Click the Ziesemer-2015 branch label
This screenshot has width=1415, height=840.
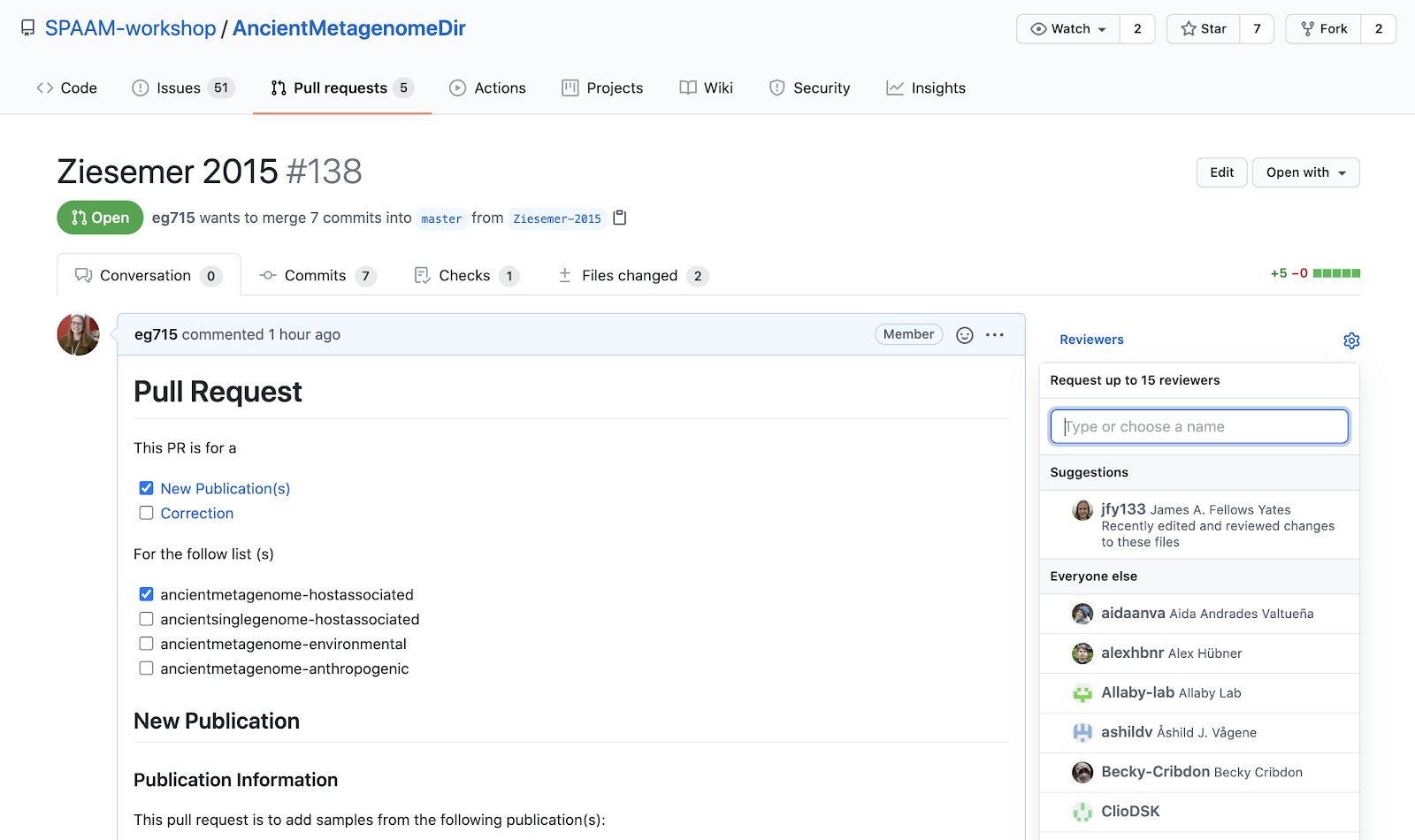point(557,218)
